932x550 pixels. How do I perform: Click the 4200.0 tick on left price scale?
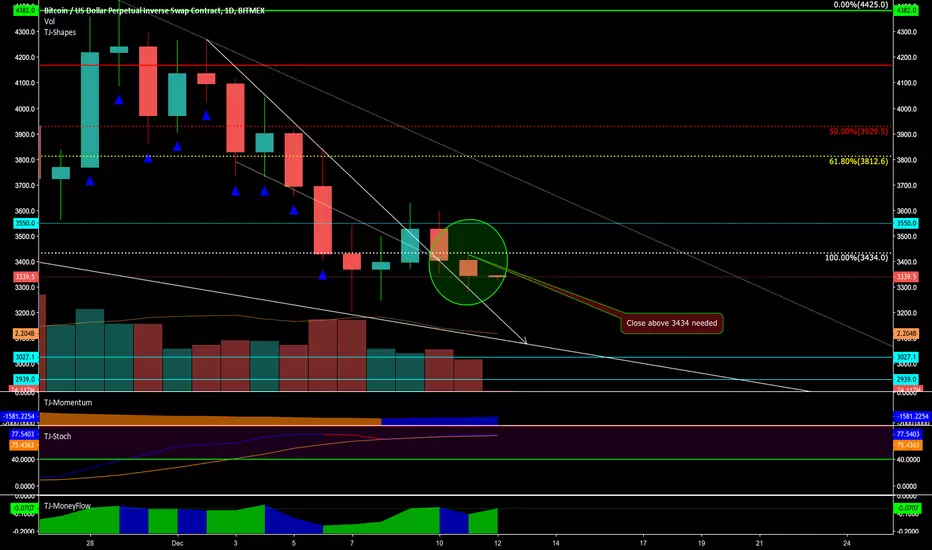pyautogui.click(x=26, y=58)
